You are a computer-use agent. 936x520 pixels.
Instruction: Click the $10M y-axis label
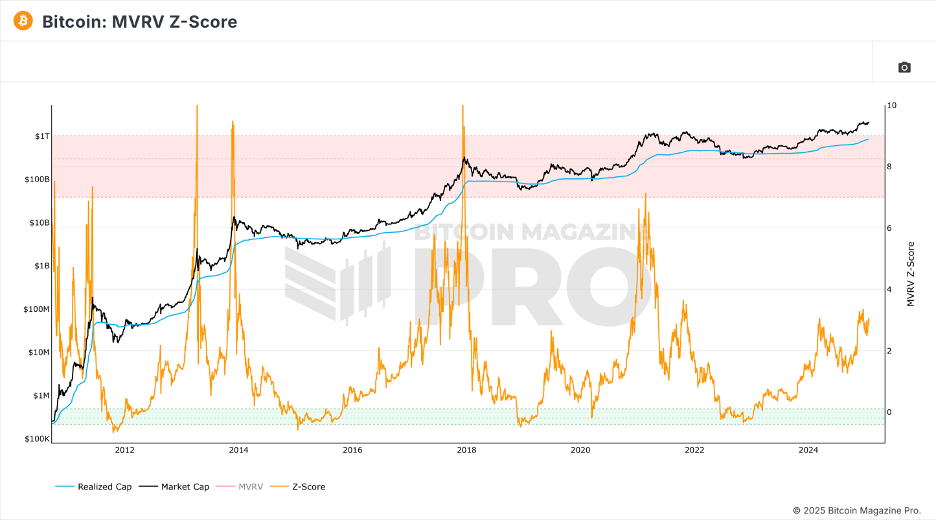coord(39,352)
